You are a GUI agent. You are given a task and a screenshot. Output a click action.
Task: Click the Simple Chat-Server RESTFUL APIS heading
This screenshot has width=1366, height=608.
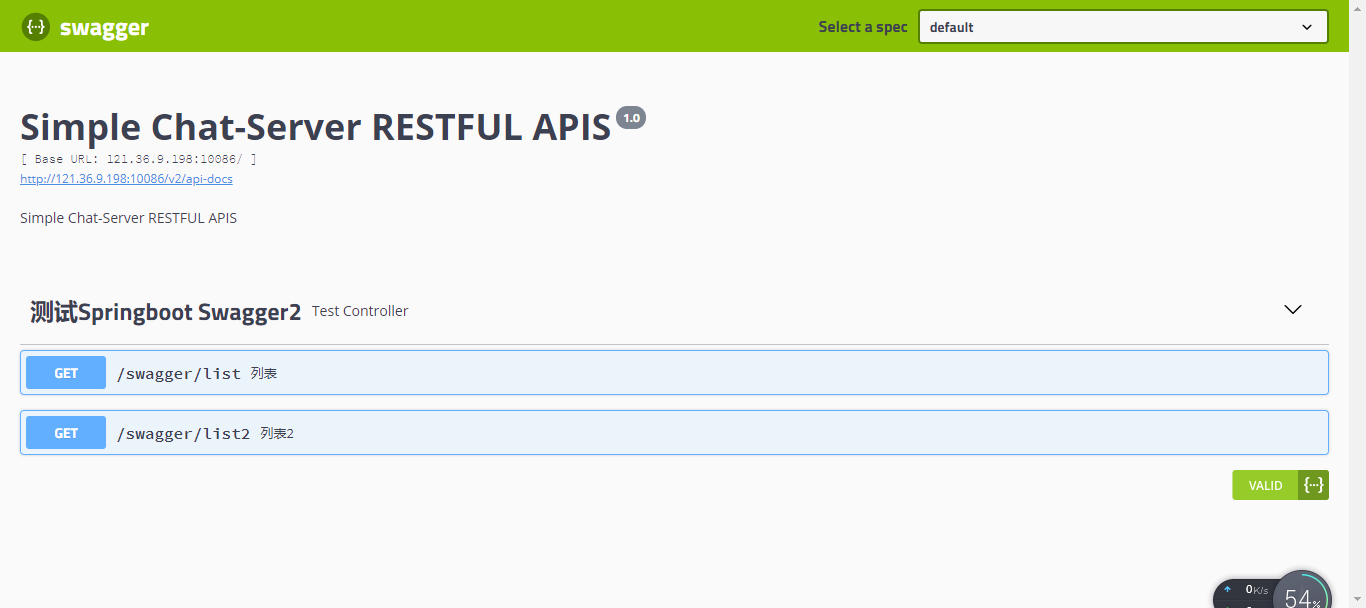coord(315,128)
